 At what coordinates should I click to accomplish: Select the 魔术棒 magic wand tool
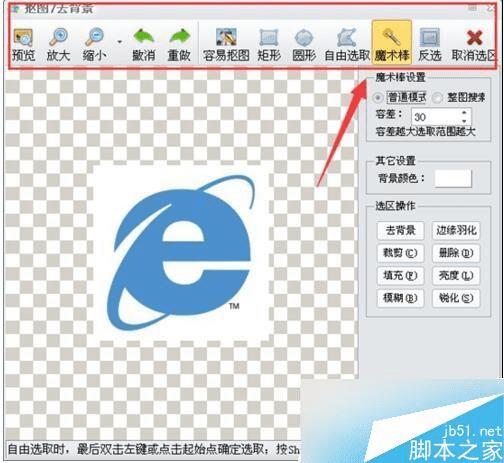392,41
